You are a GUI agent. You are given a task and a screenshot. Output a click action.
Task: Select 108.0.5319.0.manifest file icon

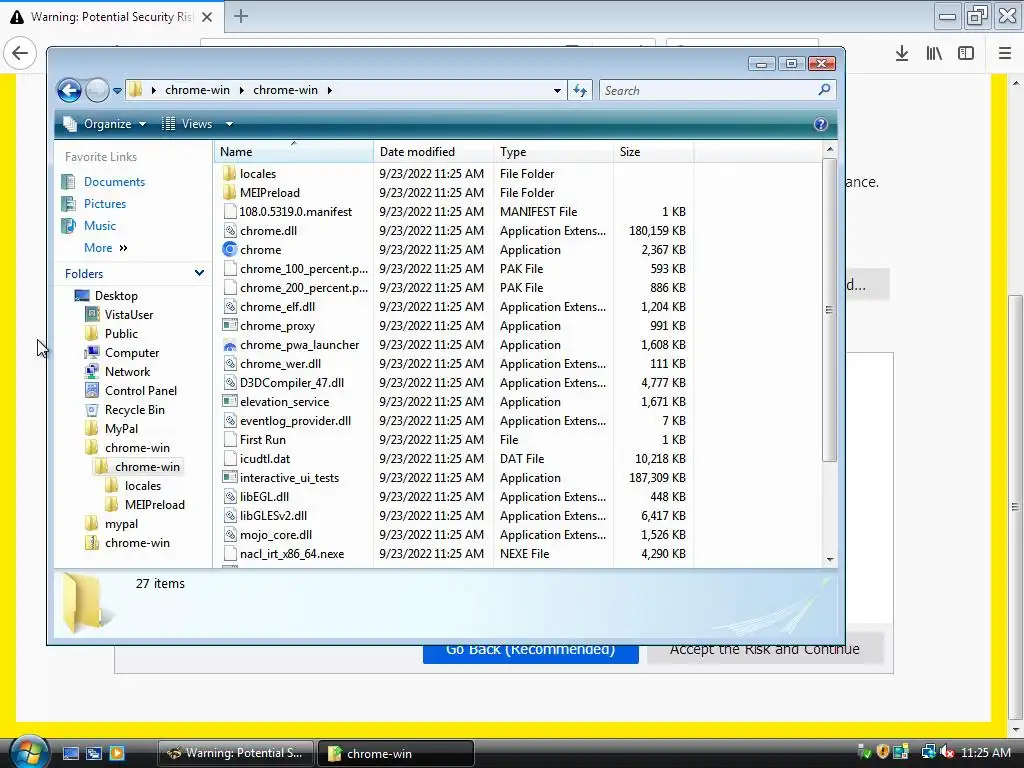click(x=229, y=212)
